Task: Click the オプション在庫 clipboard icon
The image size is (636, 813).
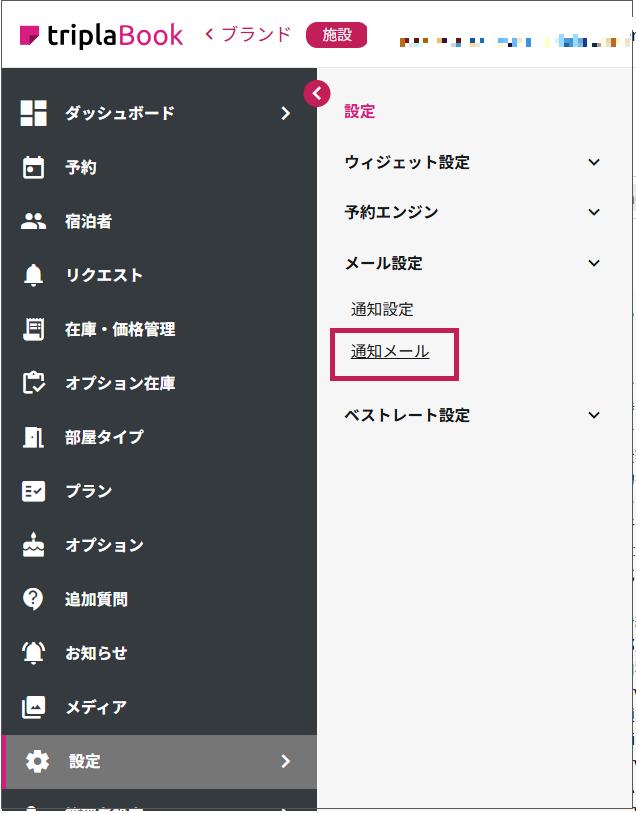Action: click(x=34, y=383)
